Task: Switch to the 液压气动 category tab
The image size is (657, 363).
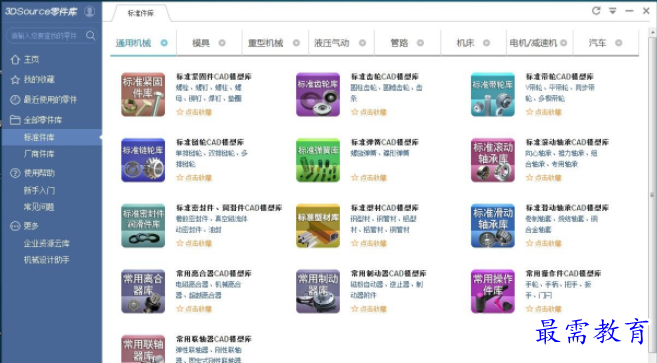Action: pos(341,43)
